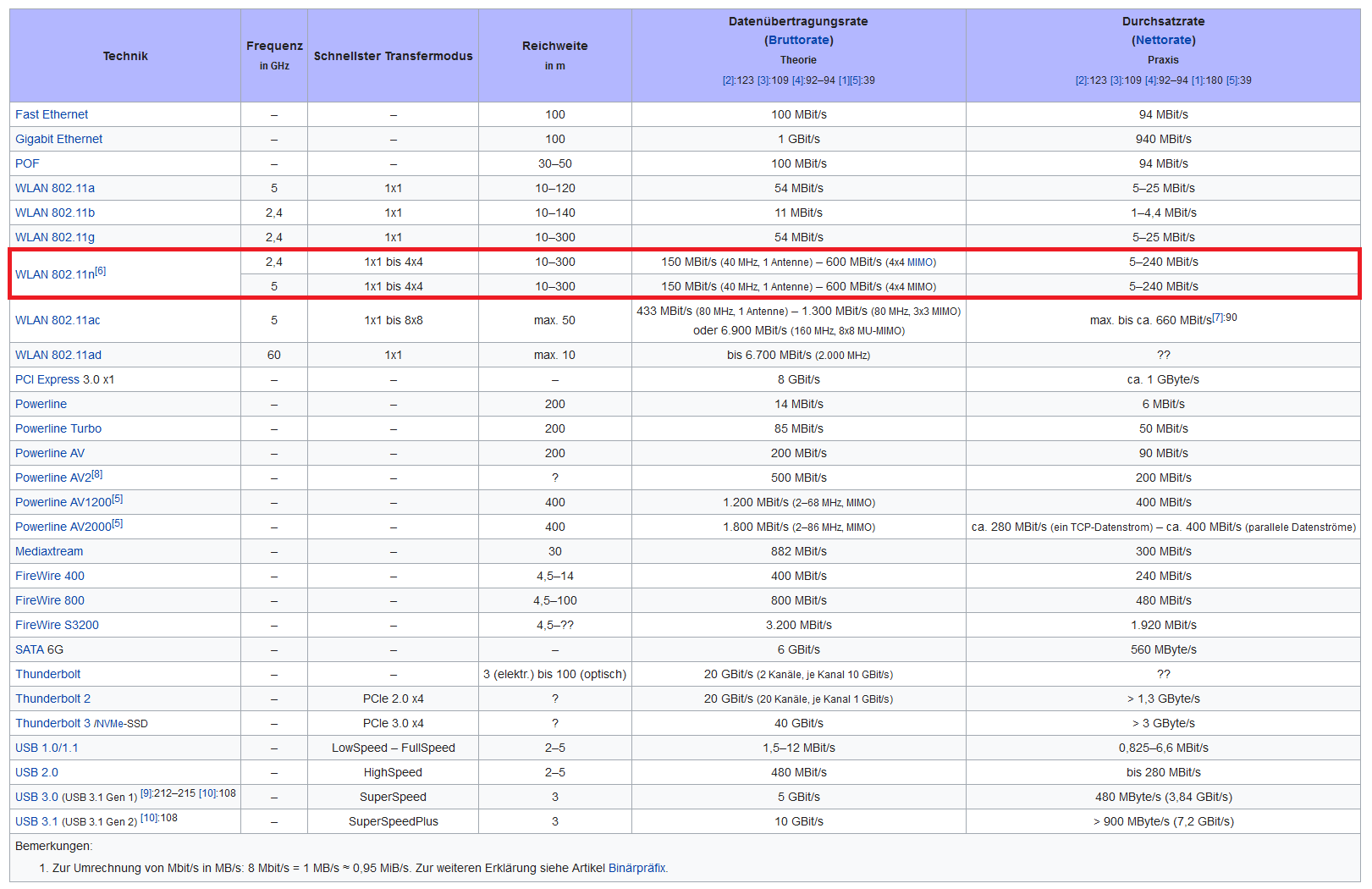Select the Technik column header
The width and height of the screenshot is (1372, 889).
pyautogui.click(x=125, y=56)
